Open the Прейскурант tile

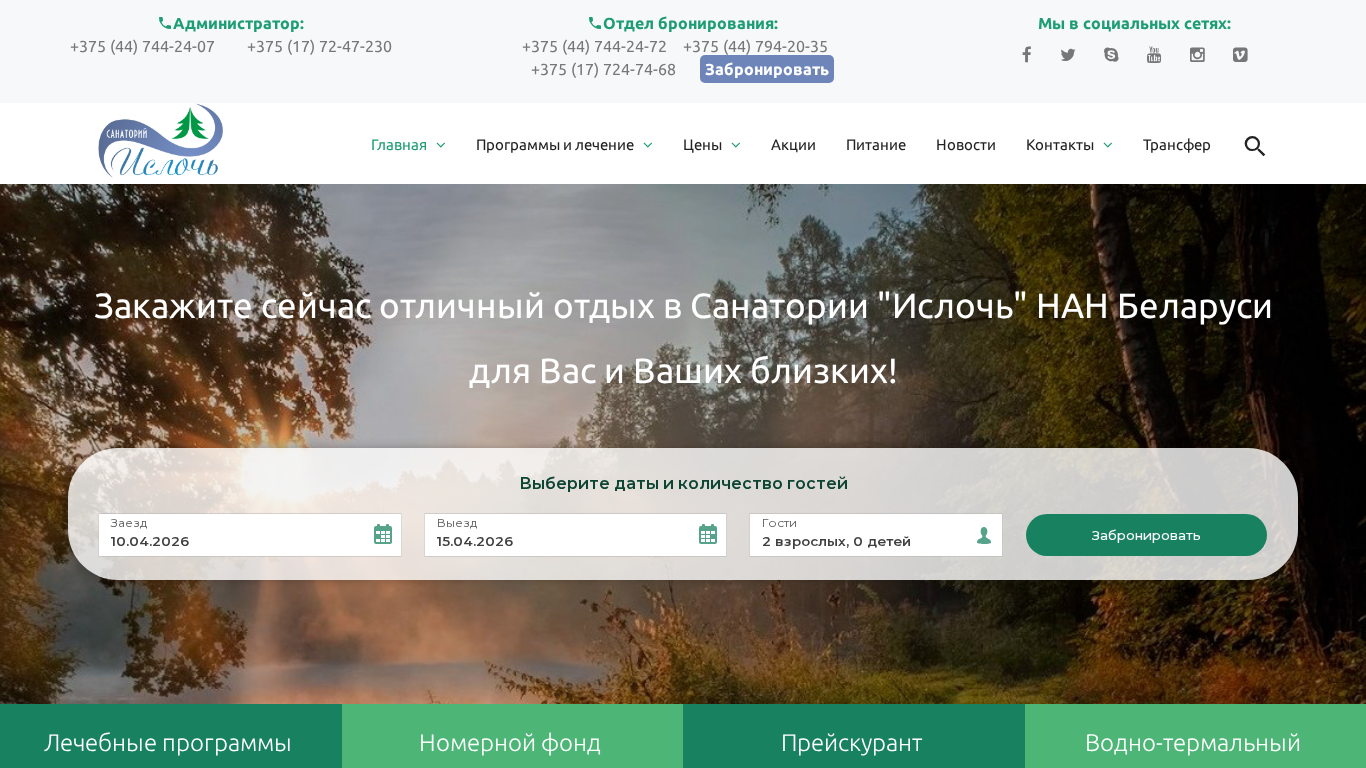point(854,736)
